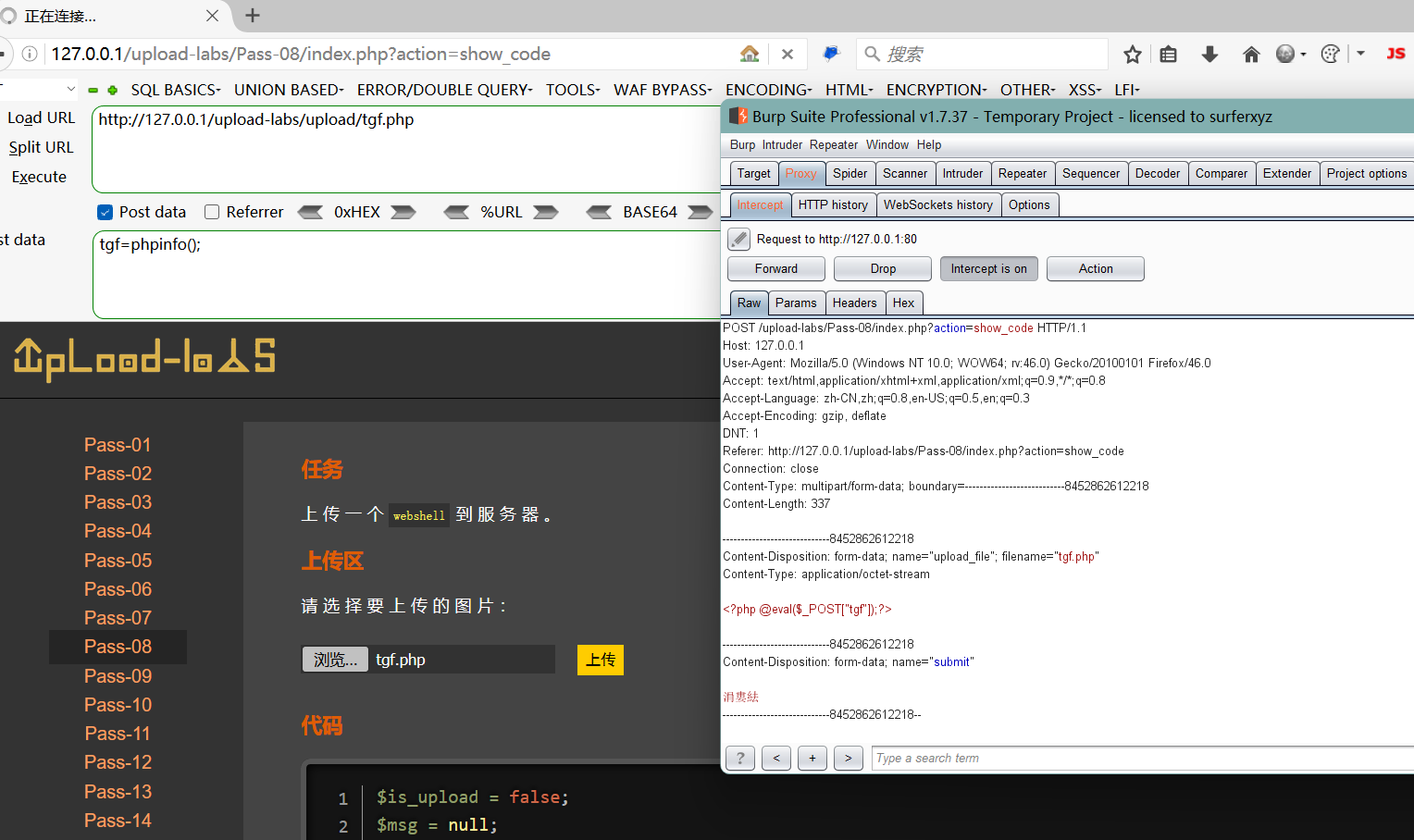The image size is (1414, 840).
Task: Switch to the Decoder tab
Action: (x=1158, y=173)
